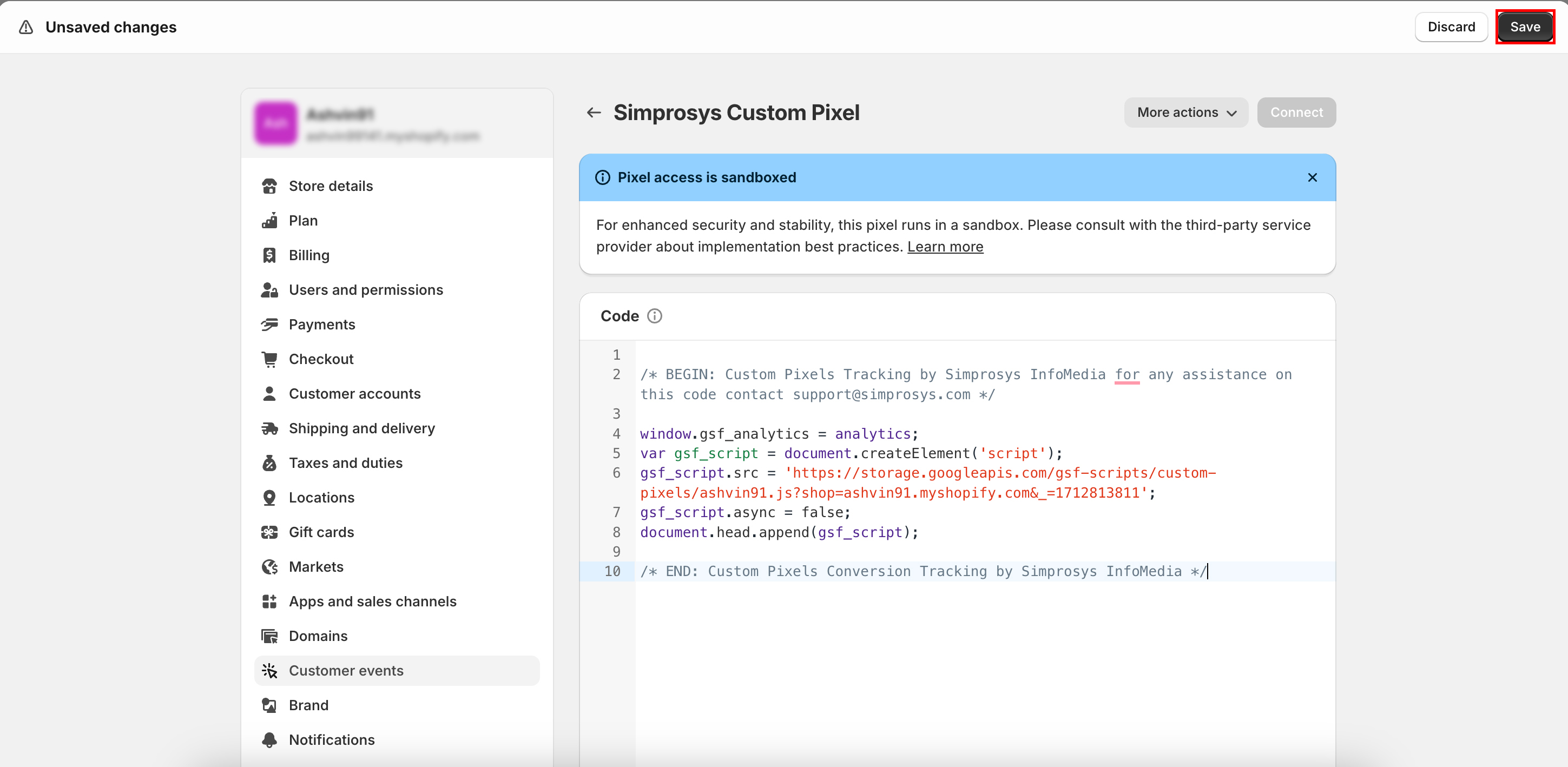The width and height of the screenshot is (1568, 767).
Task: Click the Simprosys Custom Pixel title
Action: pyautogui.click(x=736, y=113)
